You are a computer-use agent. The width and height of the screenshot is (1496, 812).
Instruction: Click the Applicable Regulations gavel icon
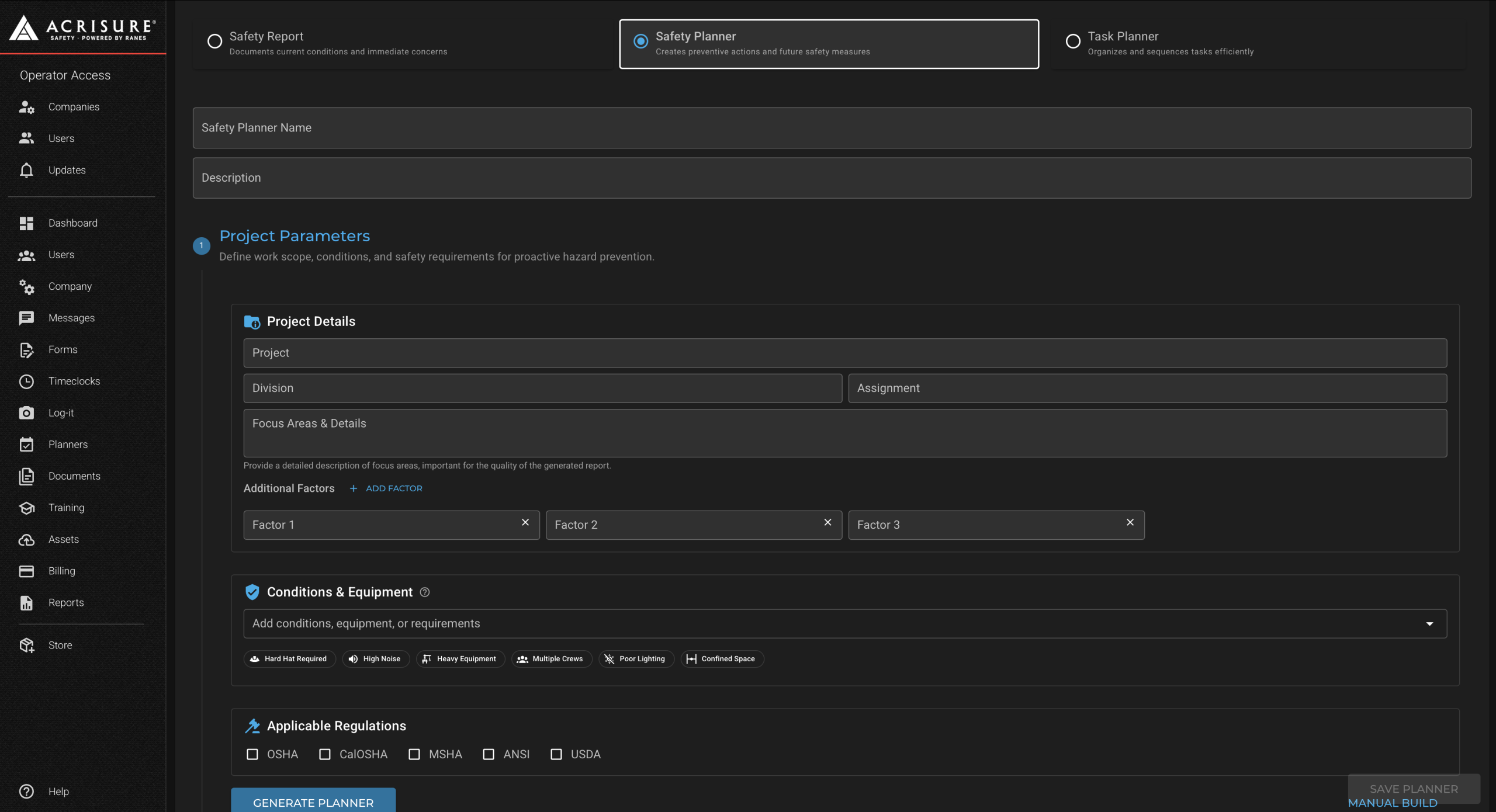[x=252, y=726]
